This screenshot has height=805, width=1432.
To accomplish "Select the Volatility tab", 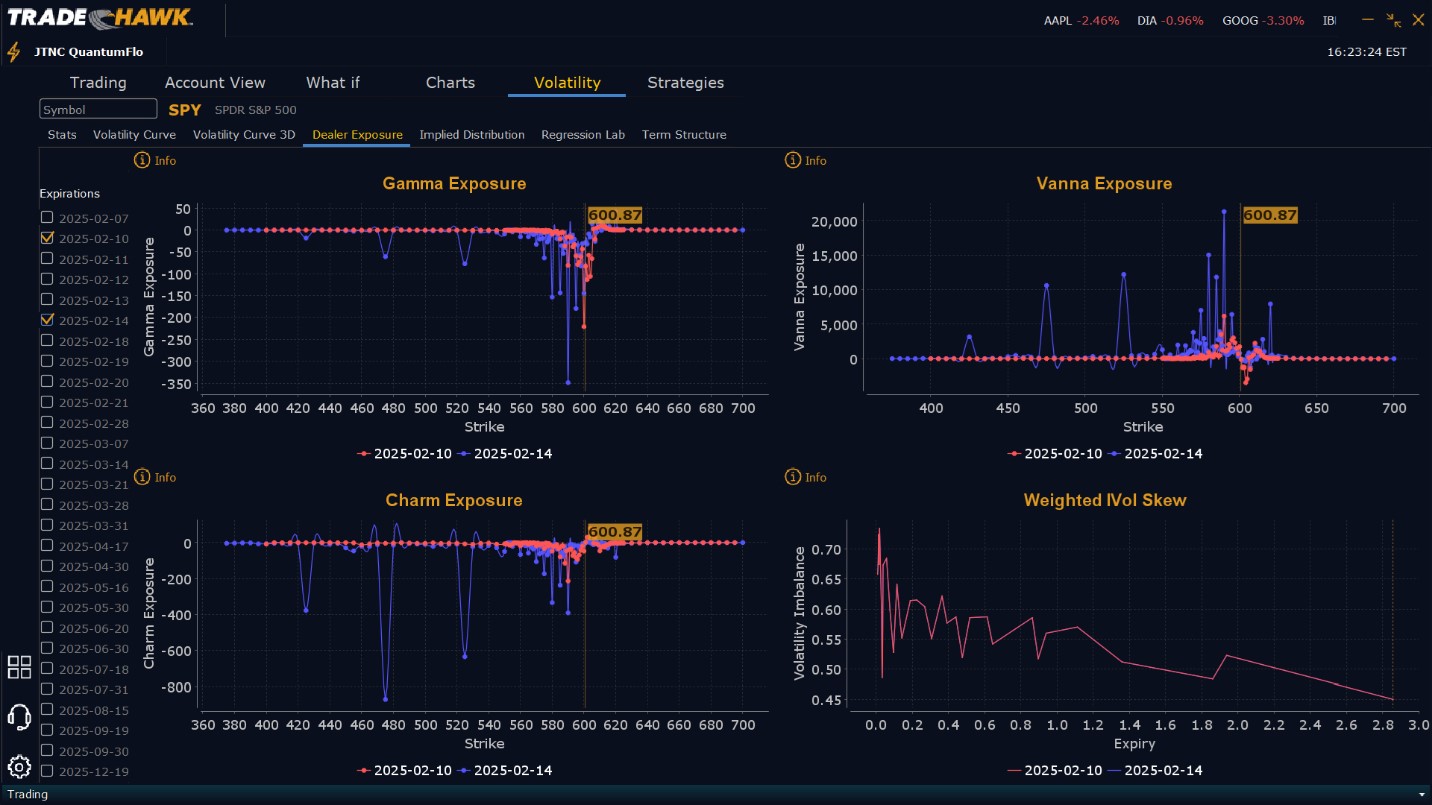I will click(567, 82).
